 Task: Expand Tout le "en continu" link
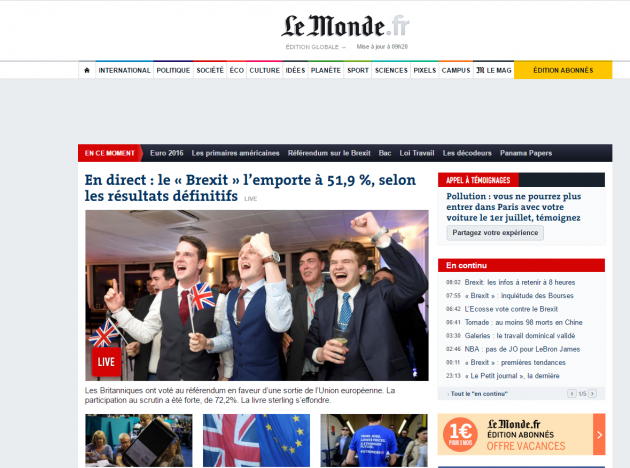(x=479, y=394)
